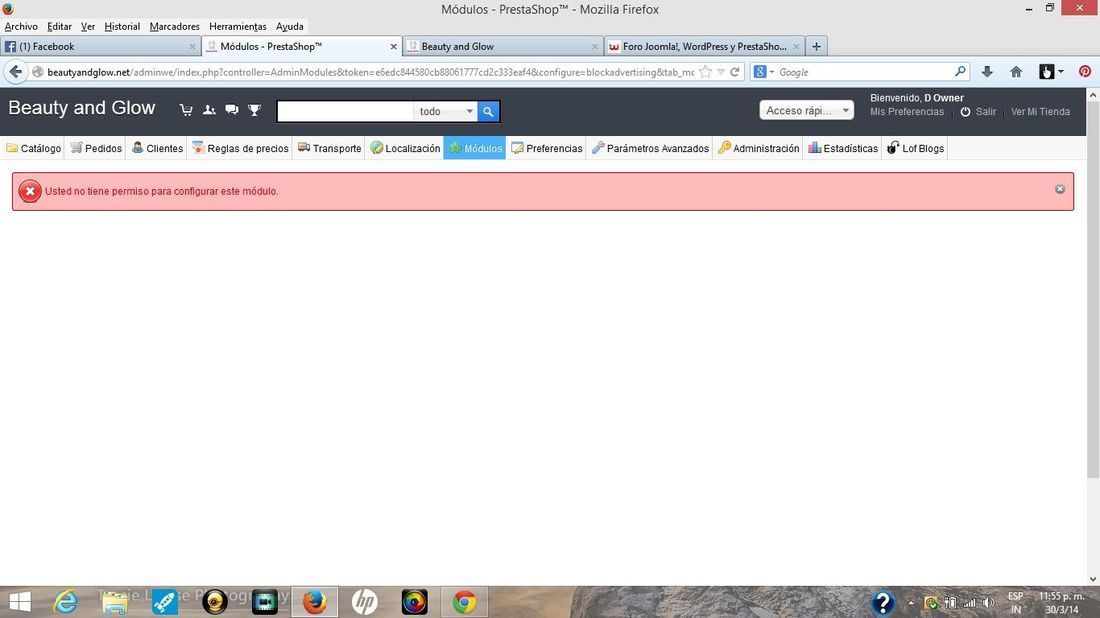
Task: Close the Beauty and Glow tab
Action: click(595, 46)
